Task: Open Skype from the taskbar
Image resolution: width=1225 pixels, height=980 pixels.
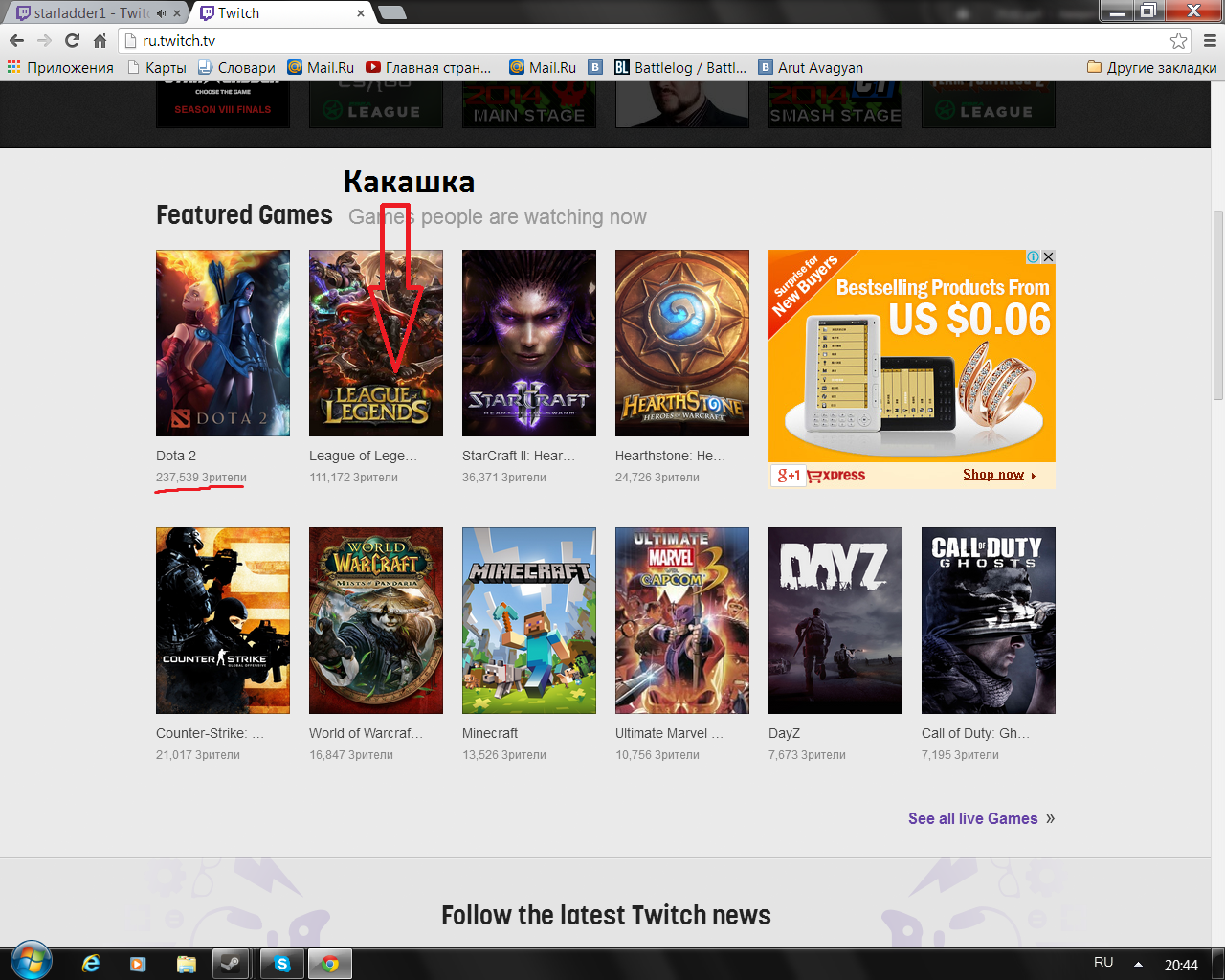Action: tap(282, 964)
